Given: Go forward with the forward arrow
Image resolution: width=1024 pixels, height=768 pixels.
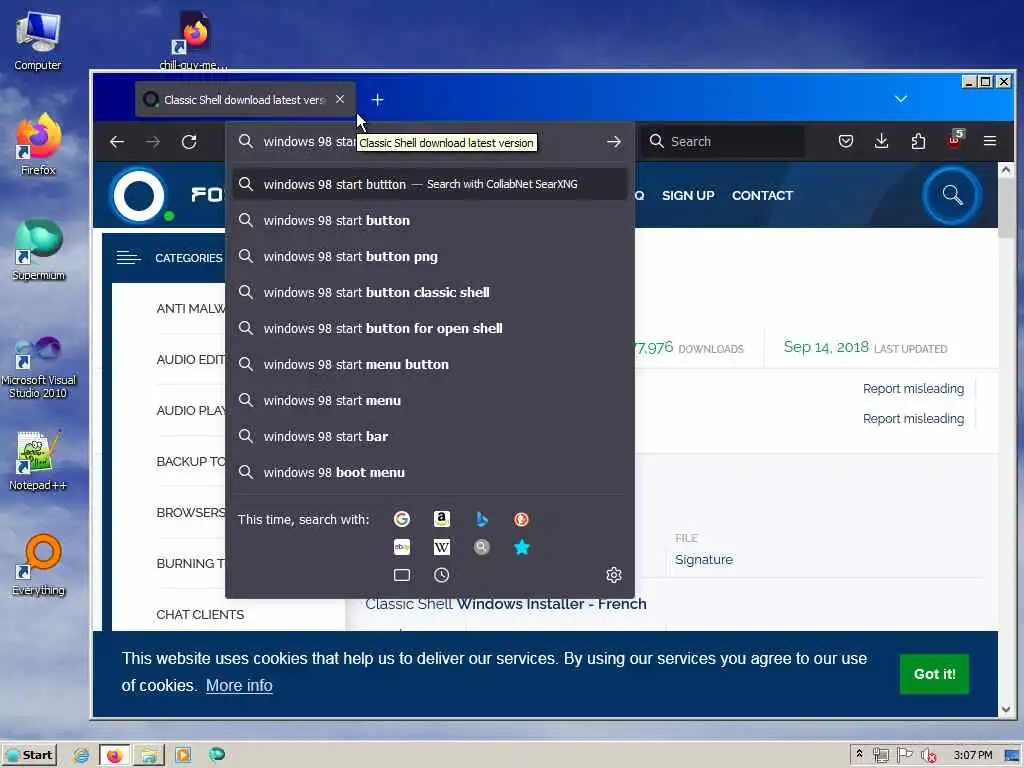Looking at the screenshot, I should [153, 142].
